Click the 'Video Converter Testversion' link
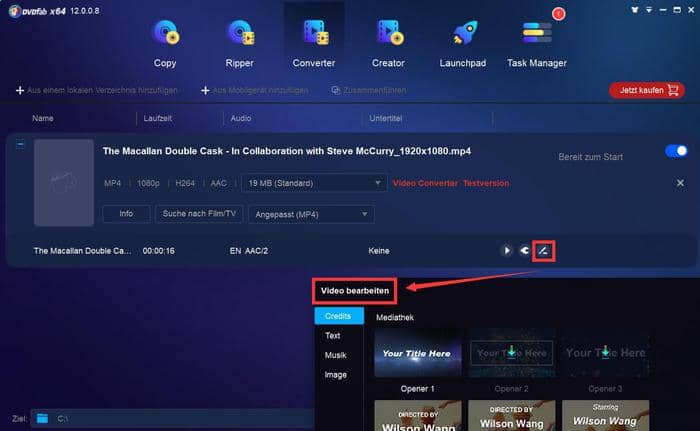This screenshot has width=700, height=431. [x=451, y=183]
